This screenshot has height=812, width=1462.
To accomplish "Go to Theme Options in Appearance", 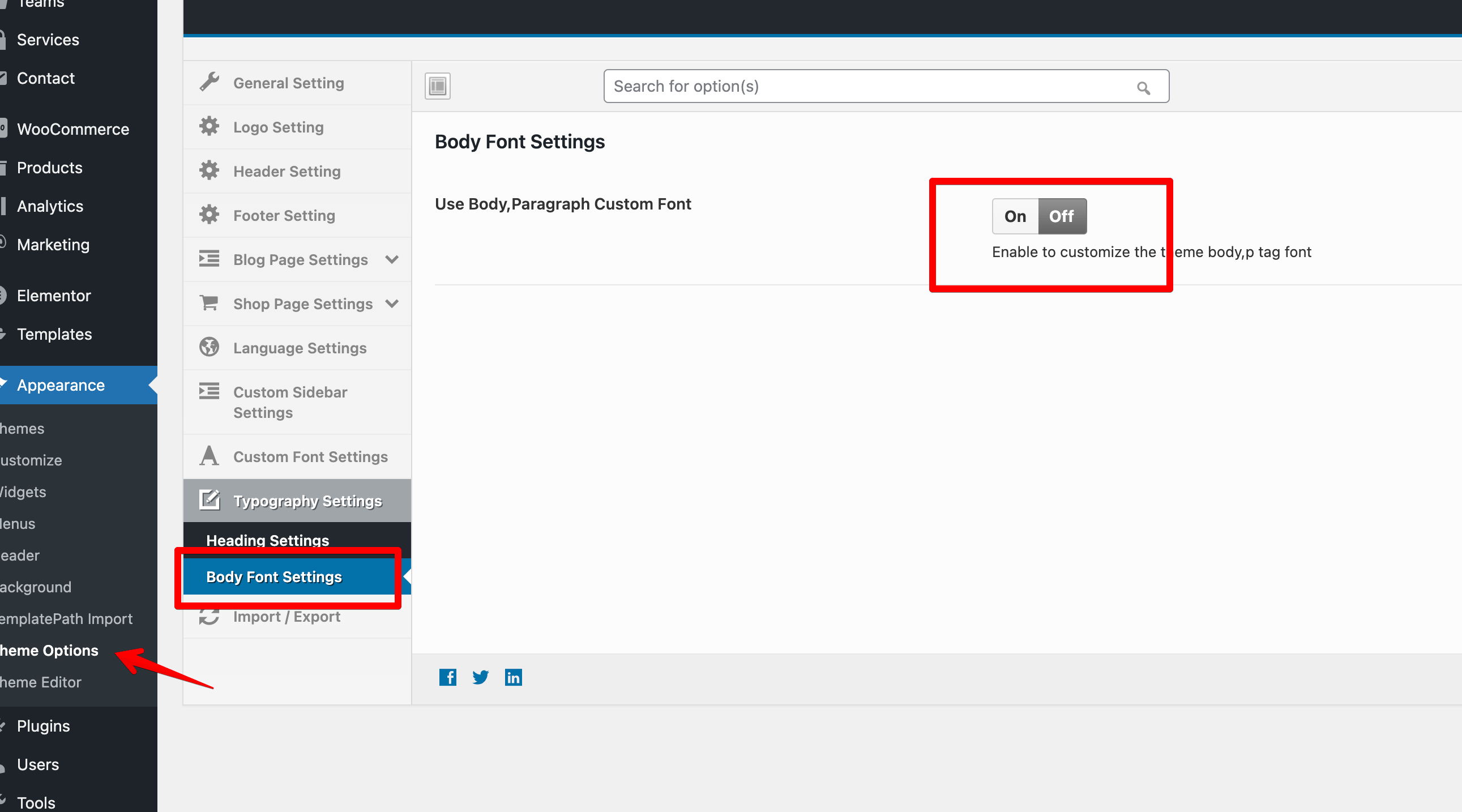I will coord(49,650).
